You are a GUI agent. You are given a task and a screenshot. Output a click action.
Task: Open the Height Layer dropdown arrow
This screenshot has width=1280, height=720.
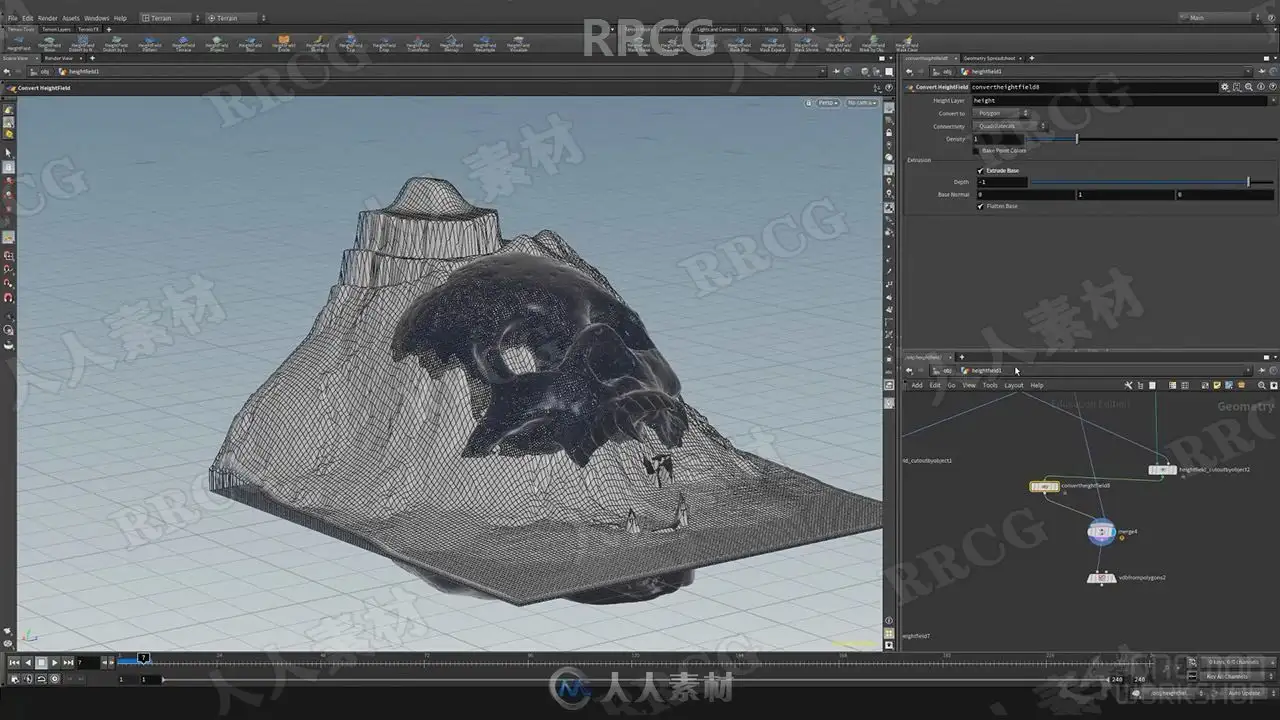pyautogui.click(x=1273, y=100)
